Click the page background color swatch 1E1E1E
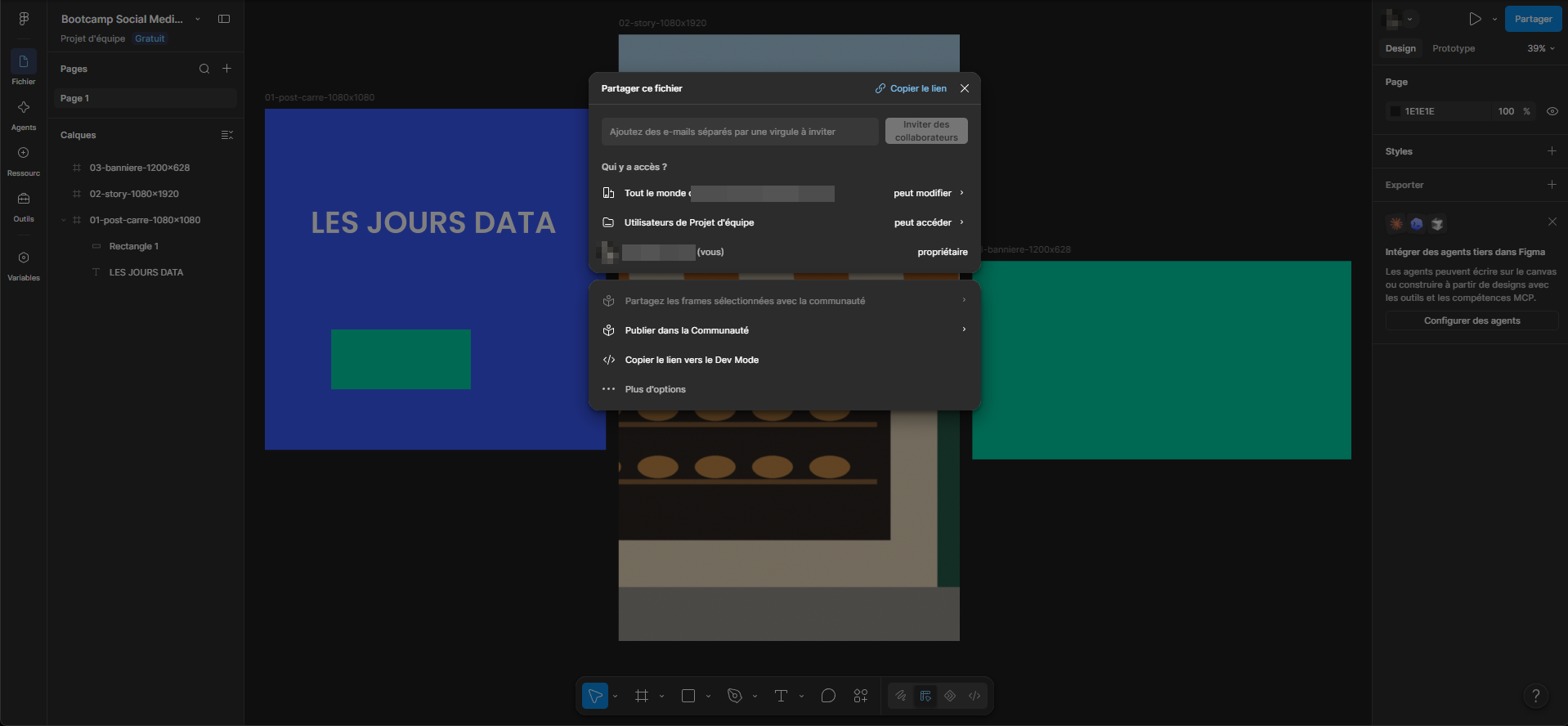The width and height of the screenshot is (1568, 726). 1396,111
